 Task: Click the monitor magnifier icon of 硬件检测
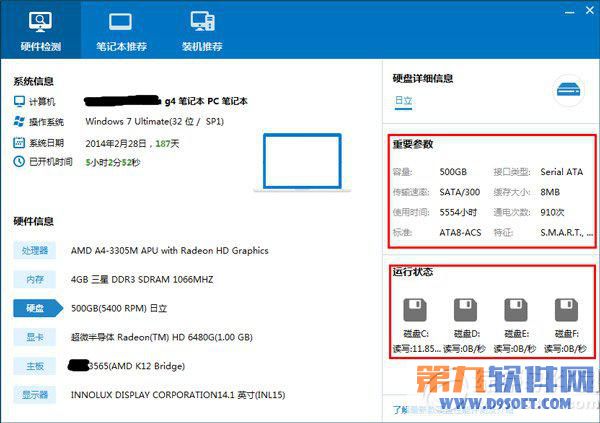(x=40, y=22)
